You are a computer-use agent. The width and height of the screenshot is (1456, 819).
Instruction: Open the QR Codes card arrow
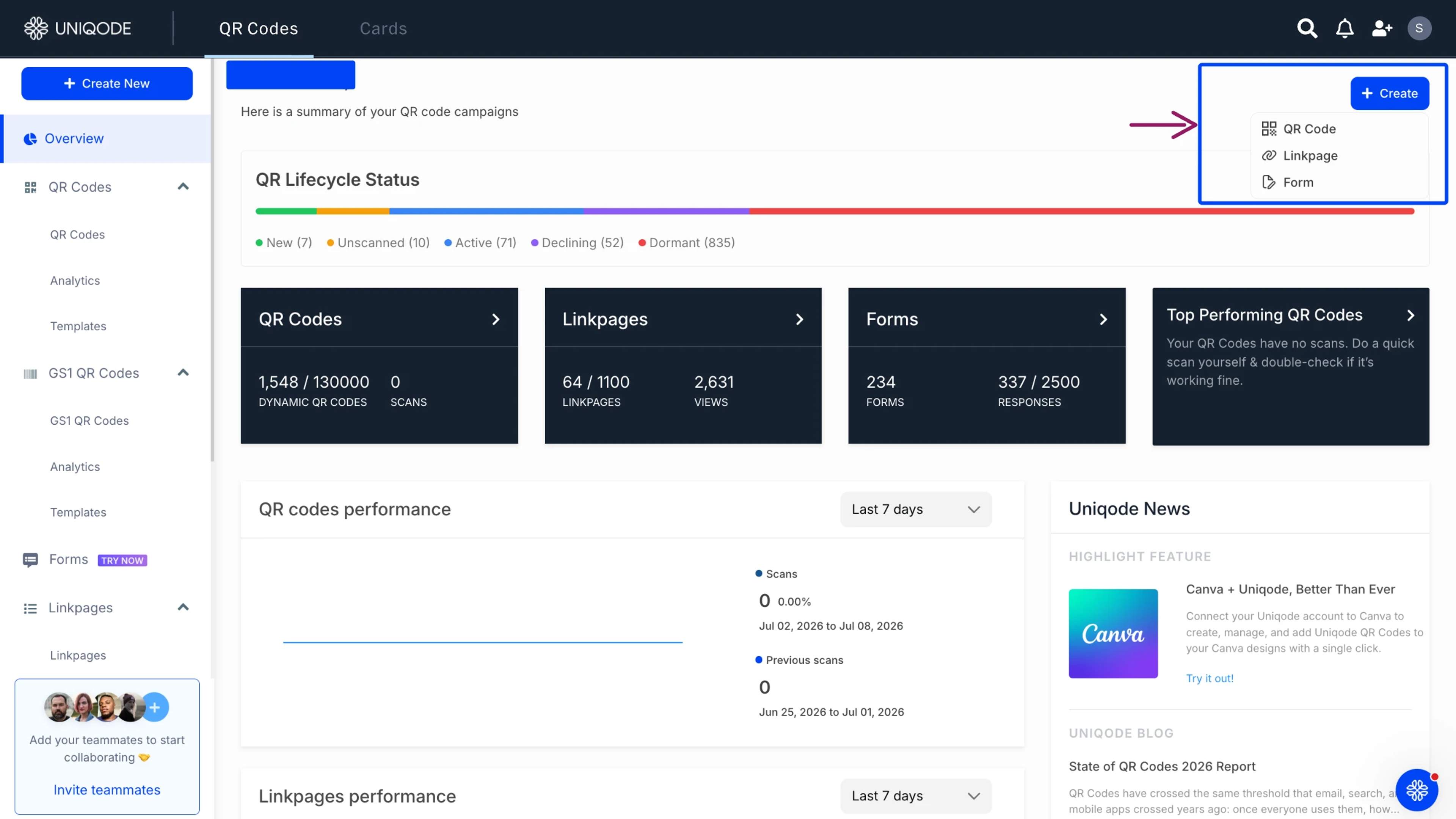click(x=496, y=319)
